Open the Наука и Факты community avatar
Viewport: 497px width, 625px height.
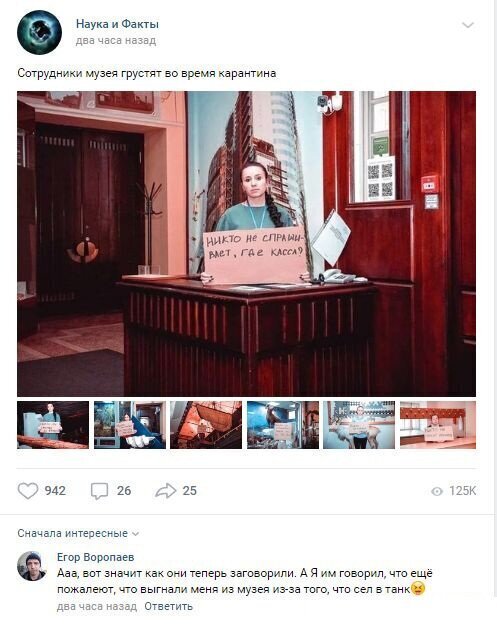point(39,32)
